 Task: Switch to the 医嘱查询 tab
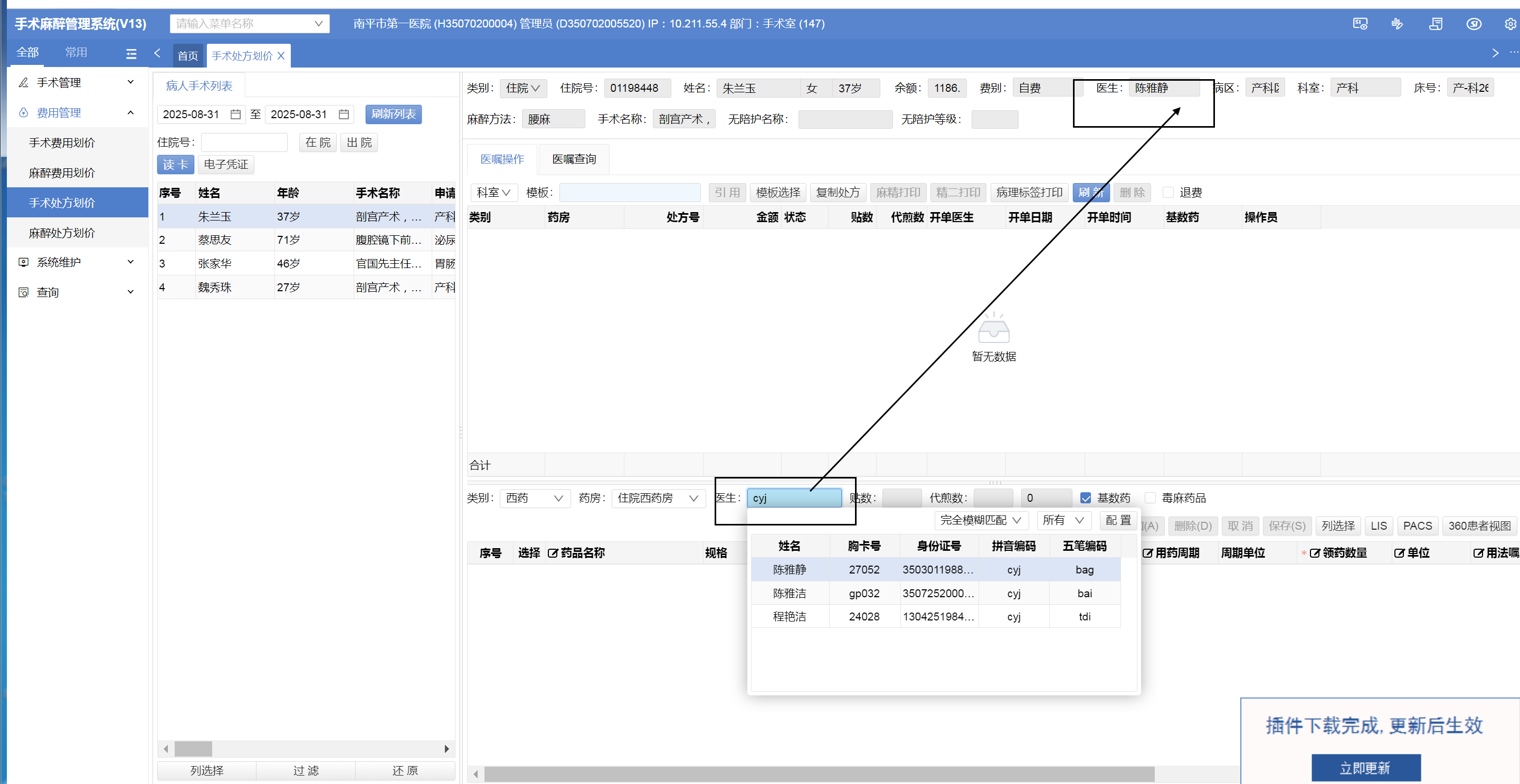coord(574,159)
